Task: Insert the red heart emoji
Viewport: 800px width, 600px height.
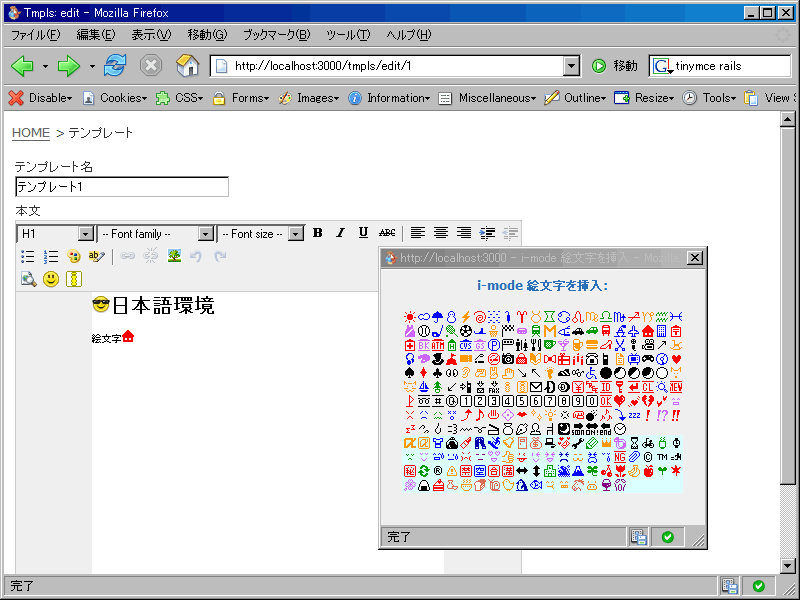Action: pyautogui.click(x=676, y=359)
